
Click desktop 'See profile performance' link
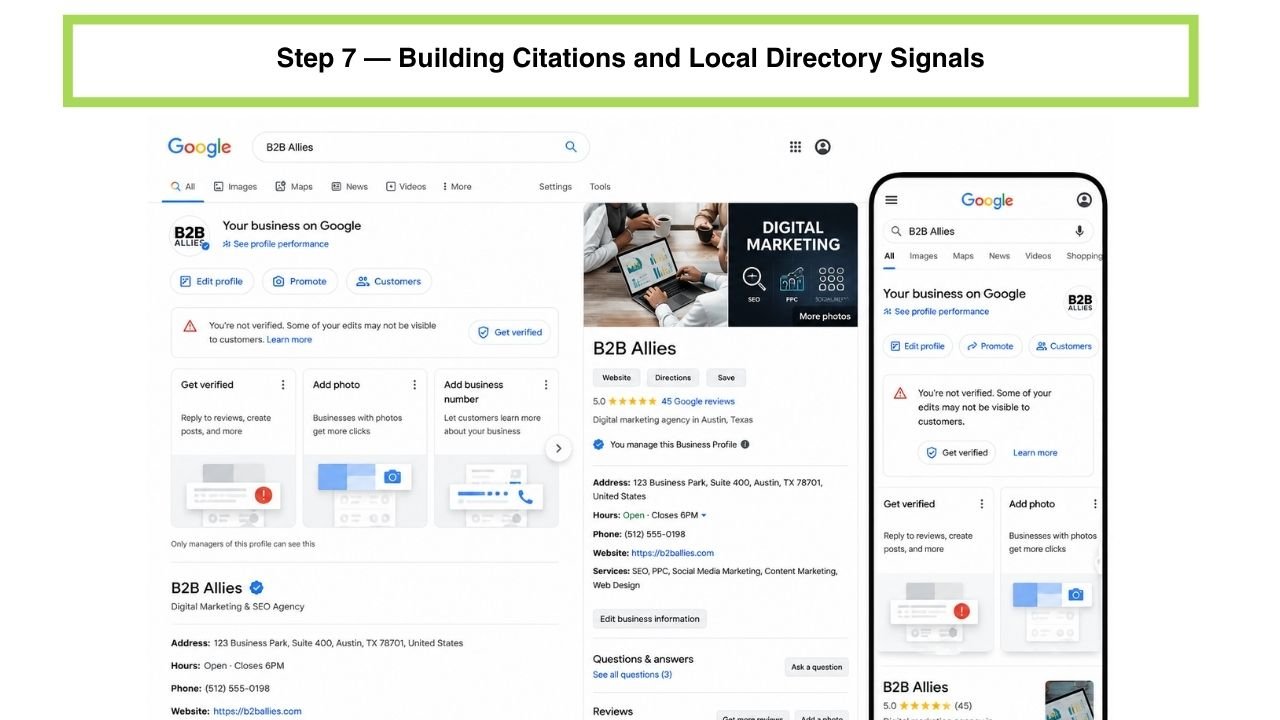tap(276, 244)
